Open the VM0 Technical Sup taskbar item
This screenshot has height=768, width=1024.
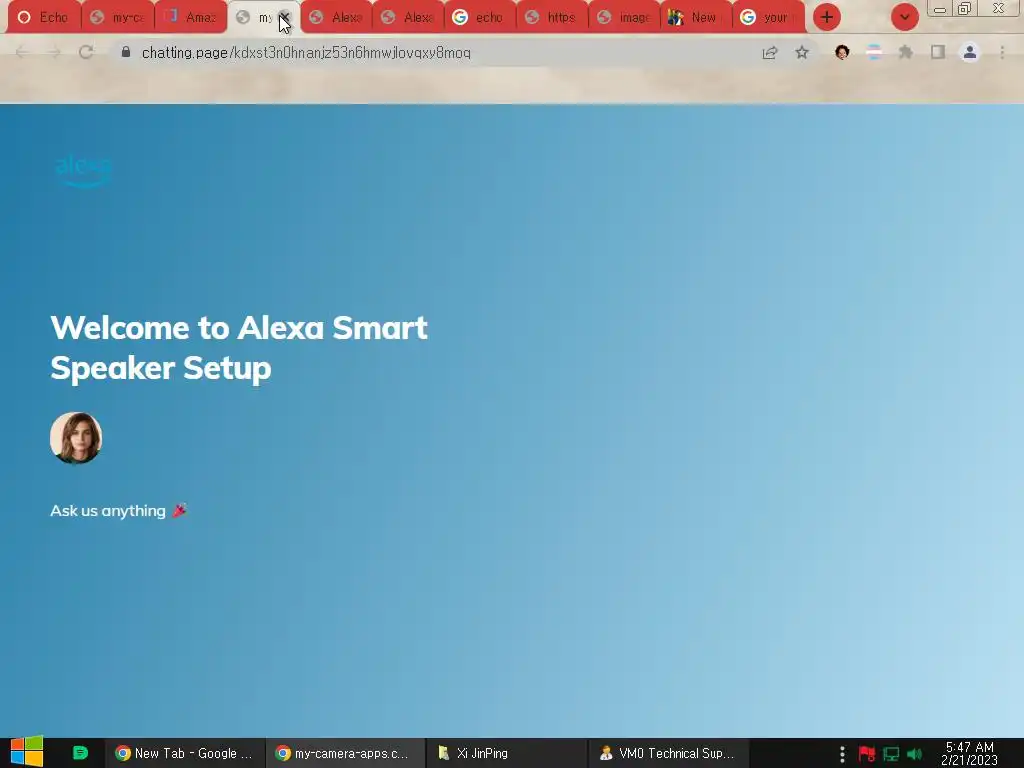coord(667,753)
